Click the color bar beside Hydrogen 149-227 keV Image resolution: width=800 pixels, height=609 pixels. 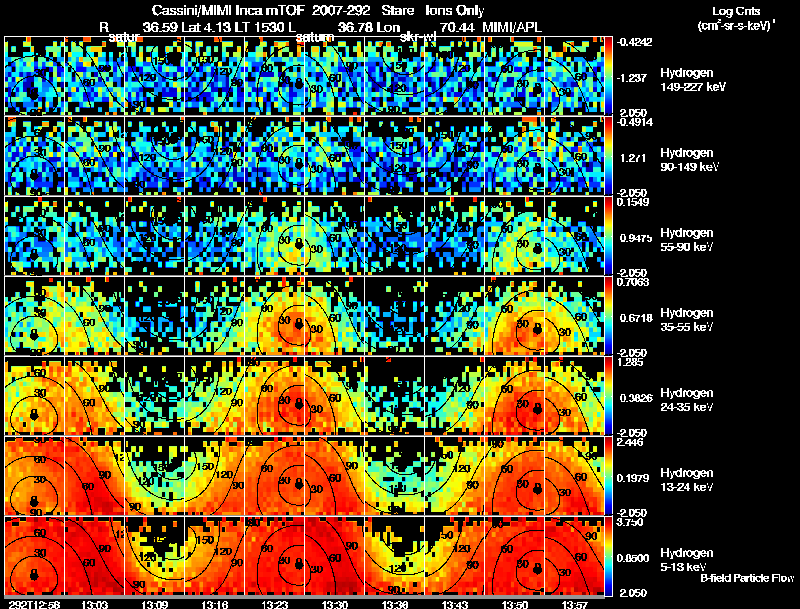point(609,76)
